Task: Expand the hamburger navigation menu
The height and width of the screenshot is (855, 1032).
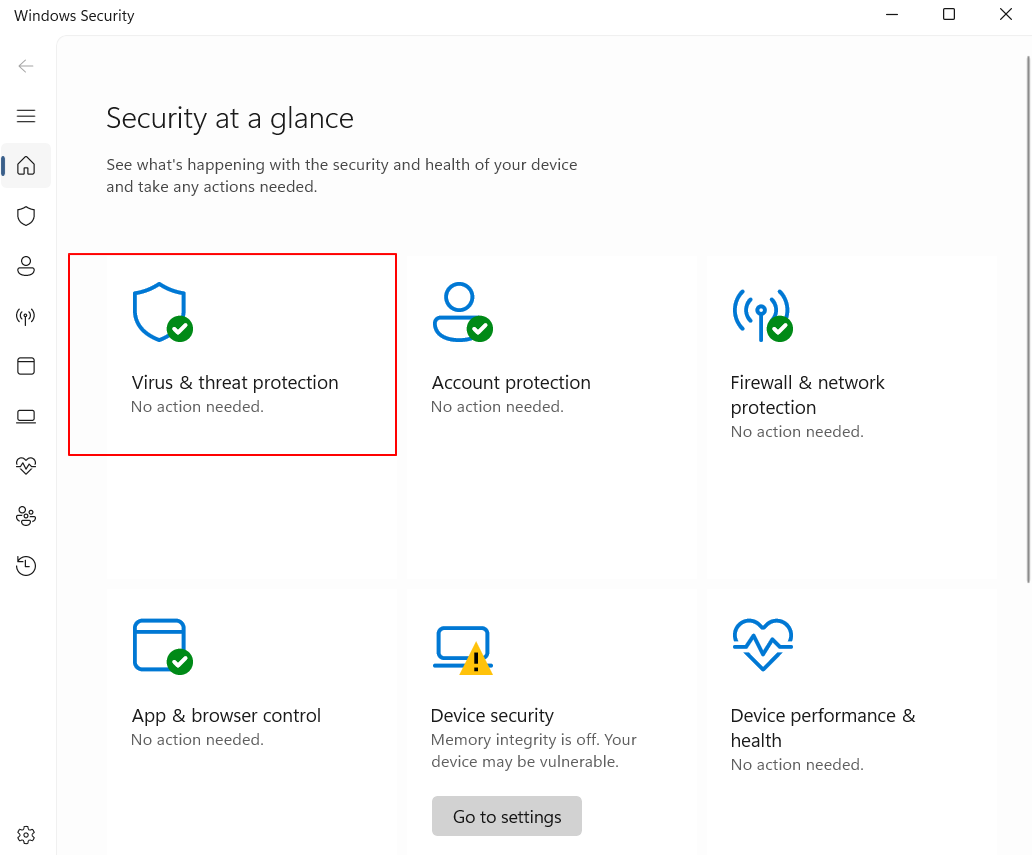Action: click(26, 116)
